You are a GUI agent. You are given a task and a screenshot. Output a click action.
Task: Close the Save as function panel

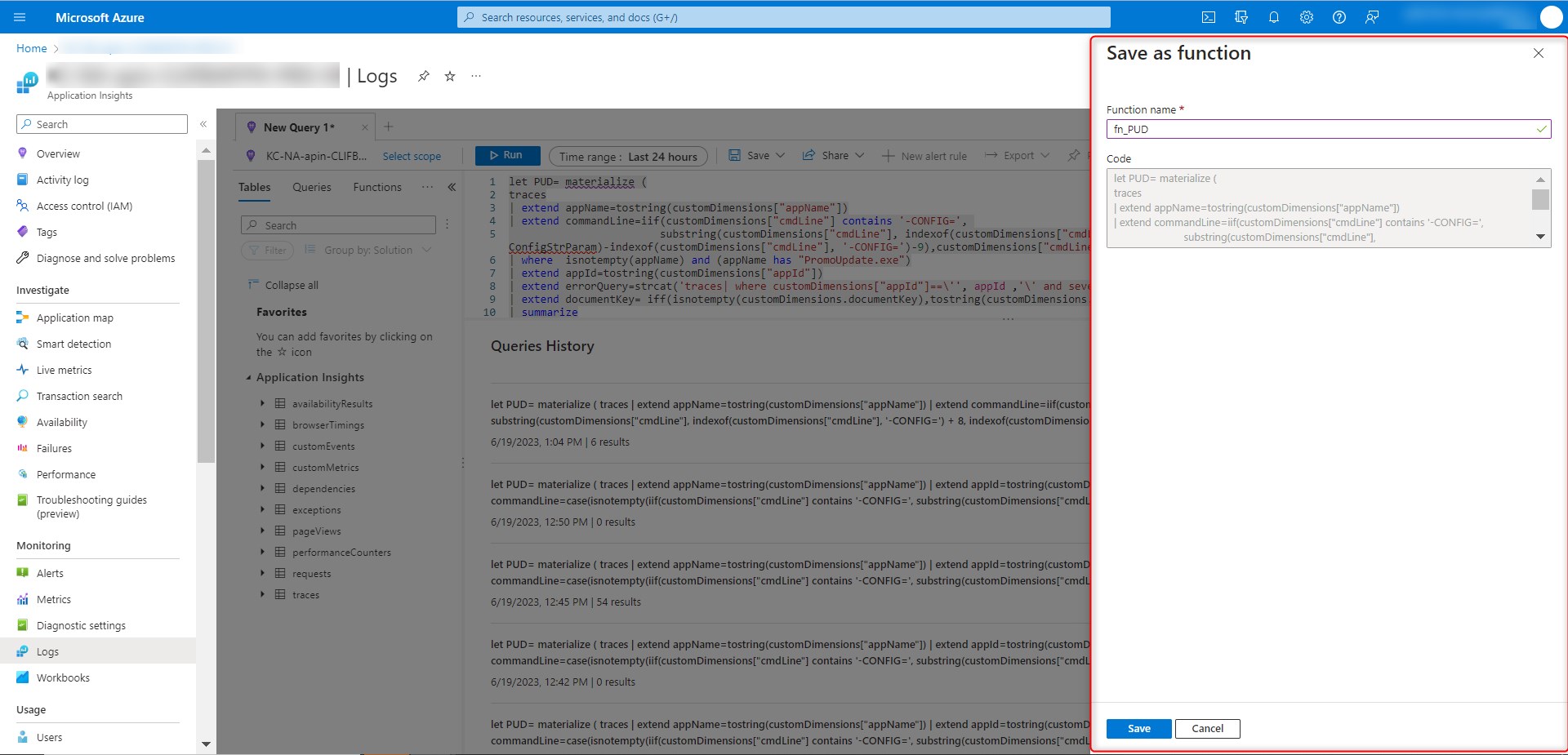pyautogui.click(x=1539, y=53)
